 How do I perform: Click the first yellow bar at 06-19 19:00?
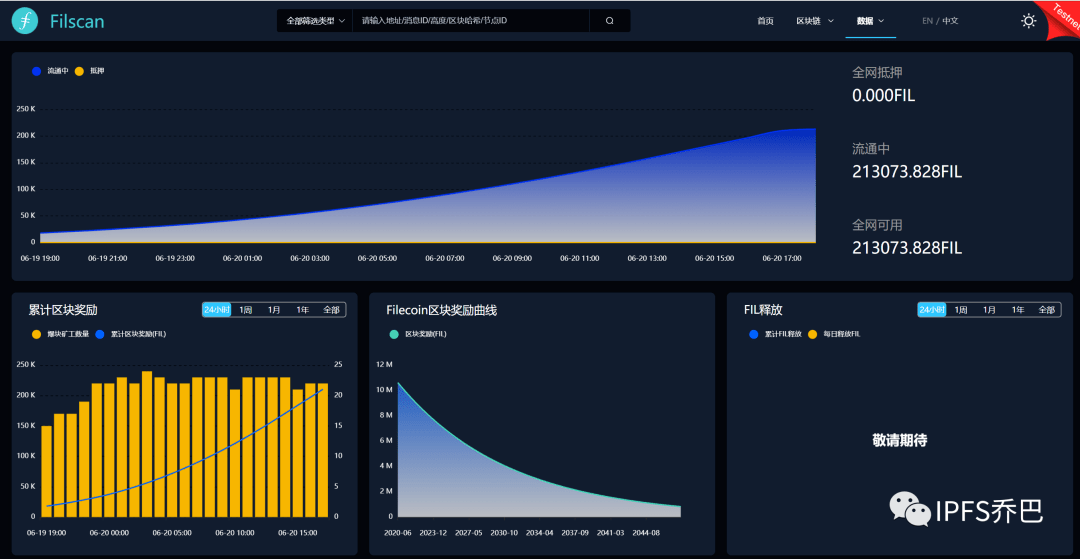coord(46,471)
